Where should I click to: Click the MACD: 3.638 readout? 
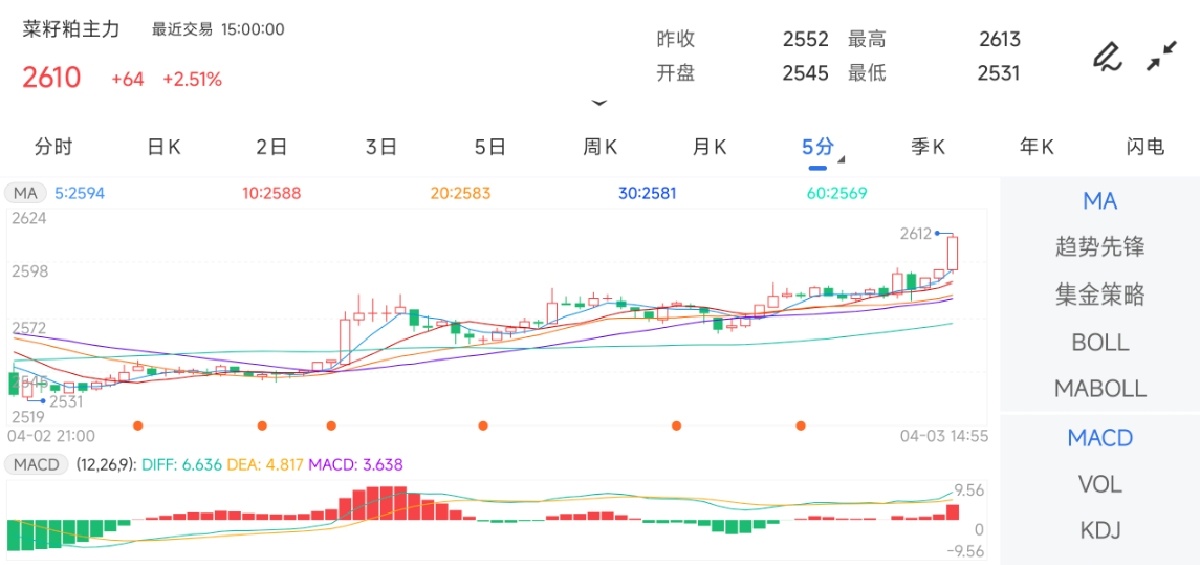click(x=356, y=465)
